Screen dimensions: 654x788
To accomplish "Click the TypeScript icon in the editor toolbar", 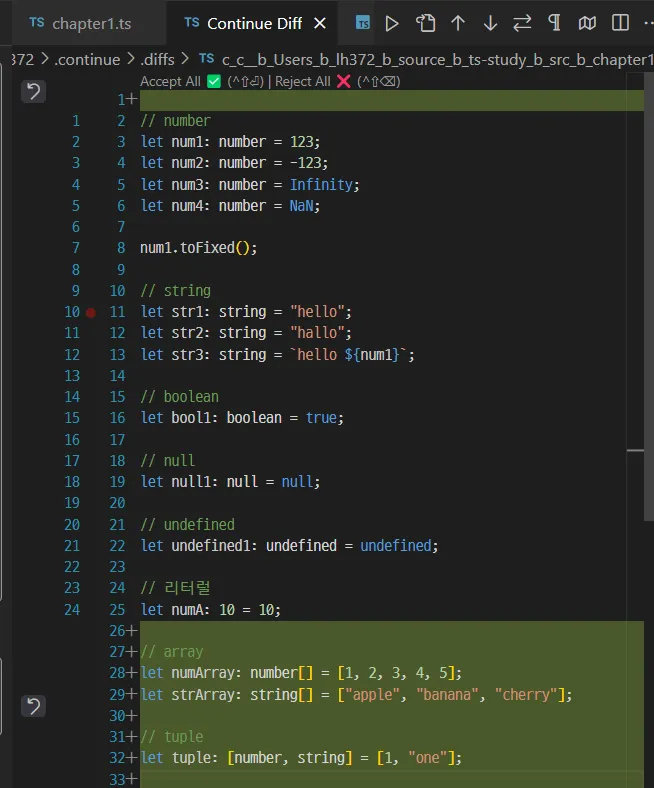I will click(362, 23).
